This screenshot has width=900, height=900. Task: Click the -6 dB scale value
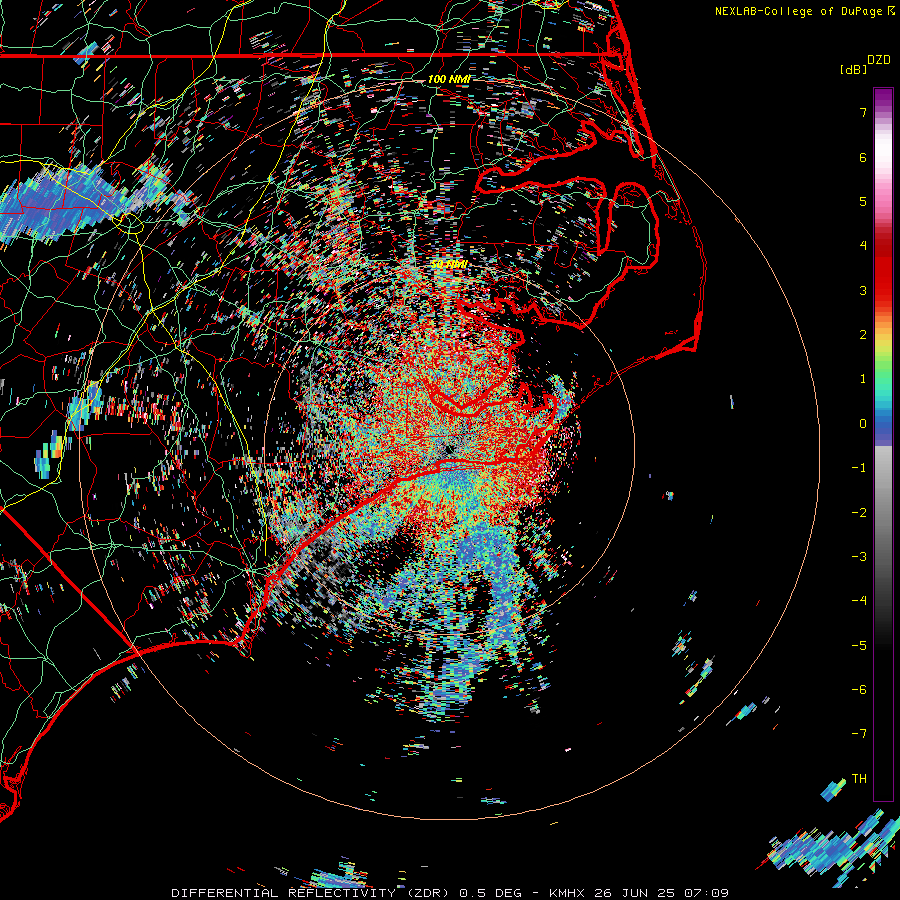click(x=859, y=690)
